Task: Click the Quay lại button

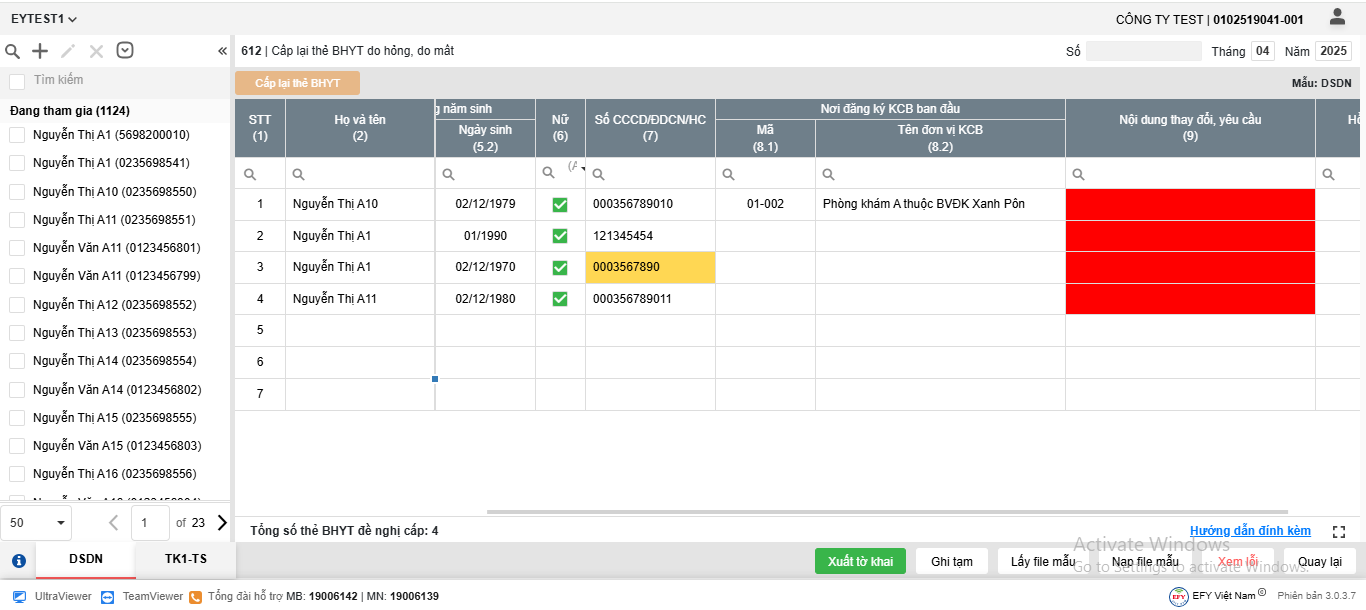Action: coord(1320,561)
